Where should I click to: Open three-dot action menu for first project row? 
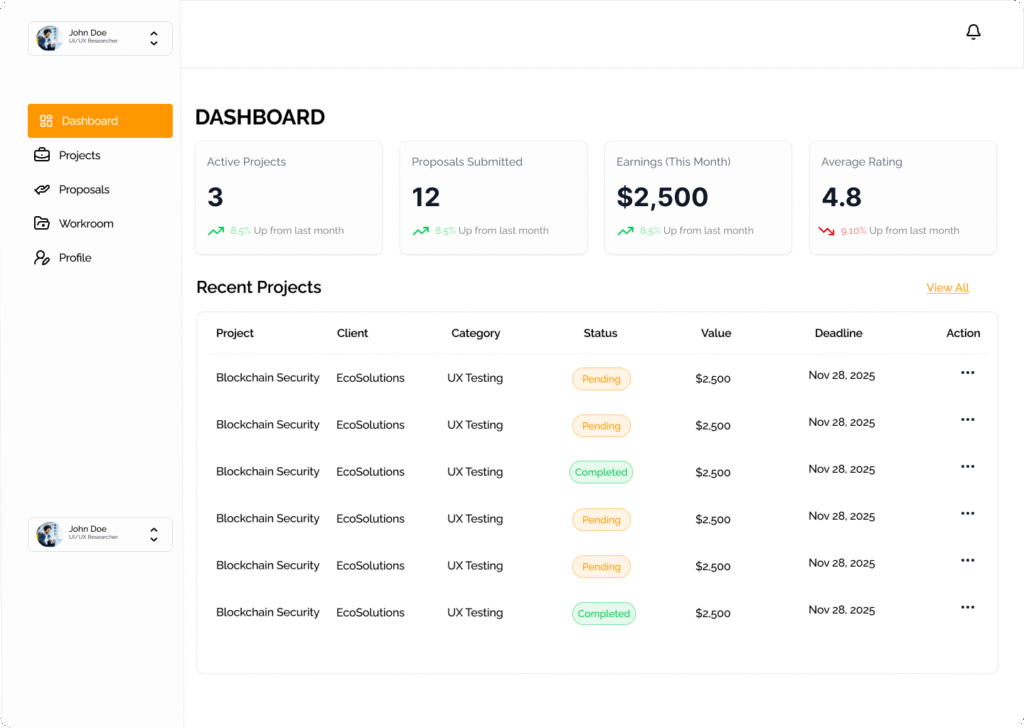(967, 373)
